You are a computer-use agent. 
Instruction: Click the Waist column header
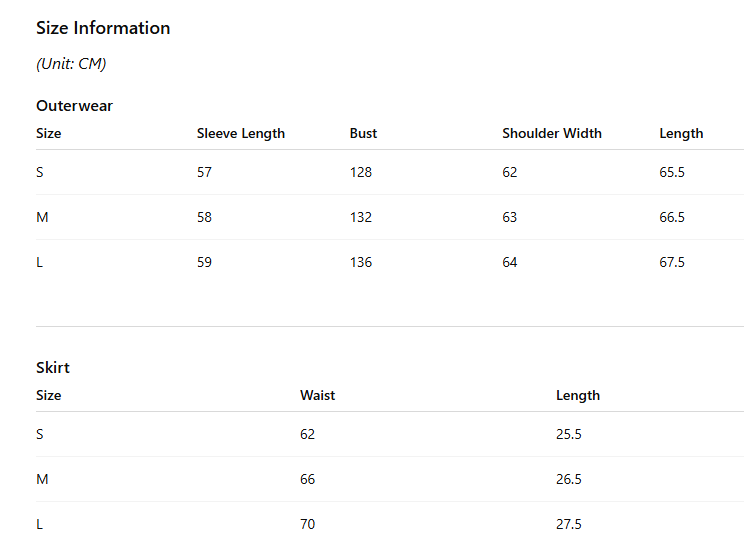pos(317,395)
